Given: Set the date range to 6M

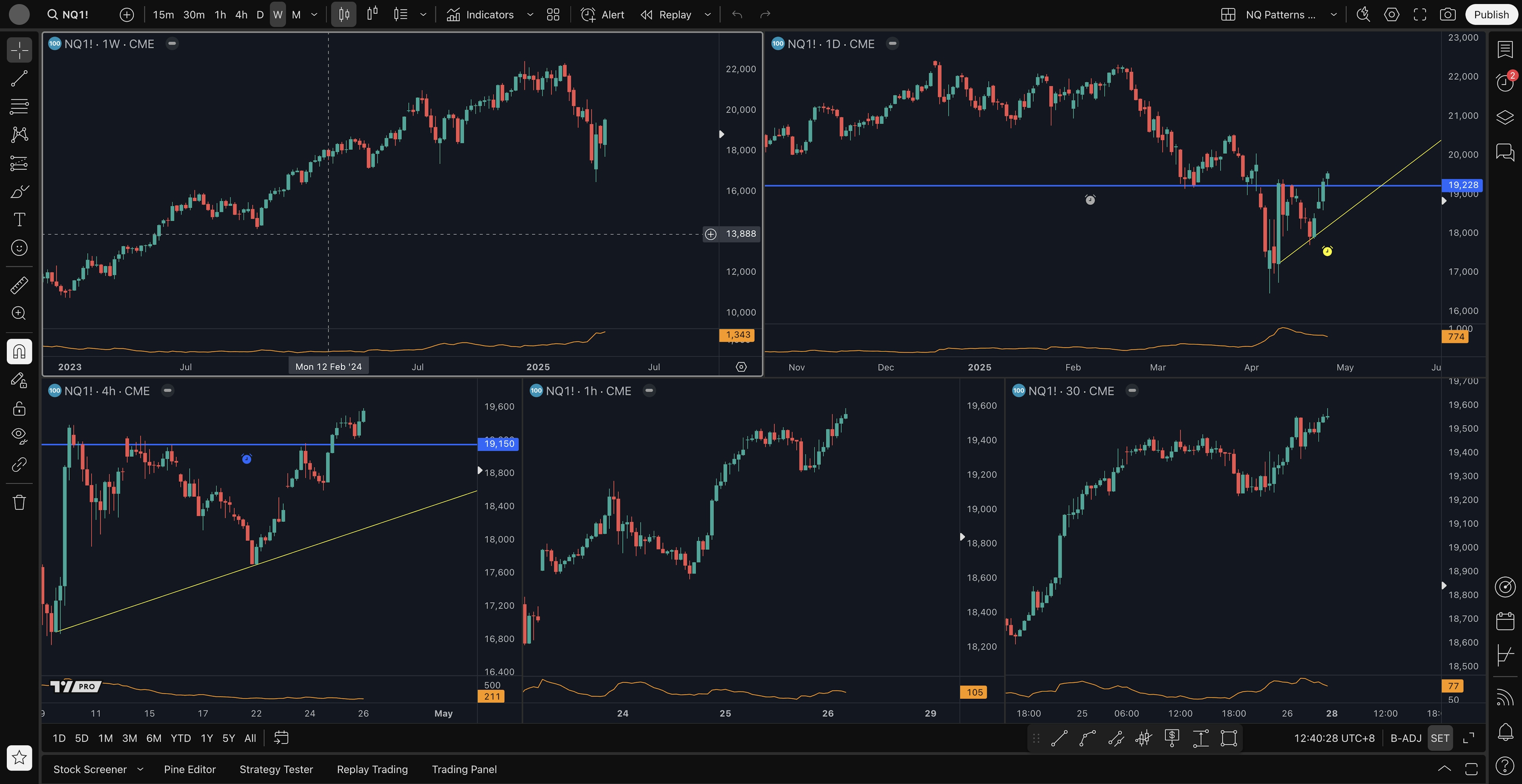Looking at the screenshot, I should click(x=154, y=738).
